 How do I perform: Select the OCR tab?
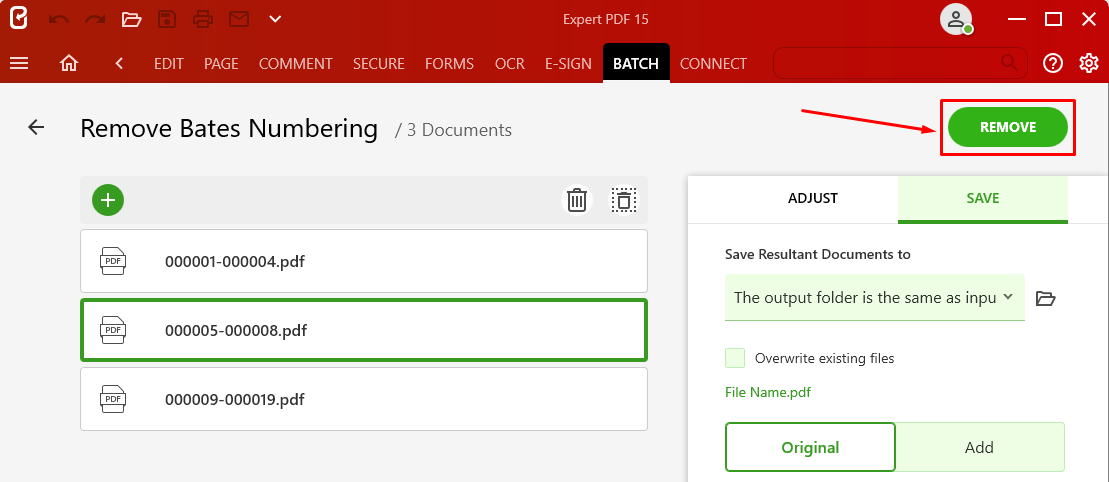pyautogui.click(x=510, y=64)
